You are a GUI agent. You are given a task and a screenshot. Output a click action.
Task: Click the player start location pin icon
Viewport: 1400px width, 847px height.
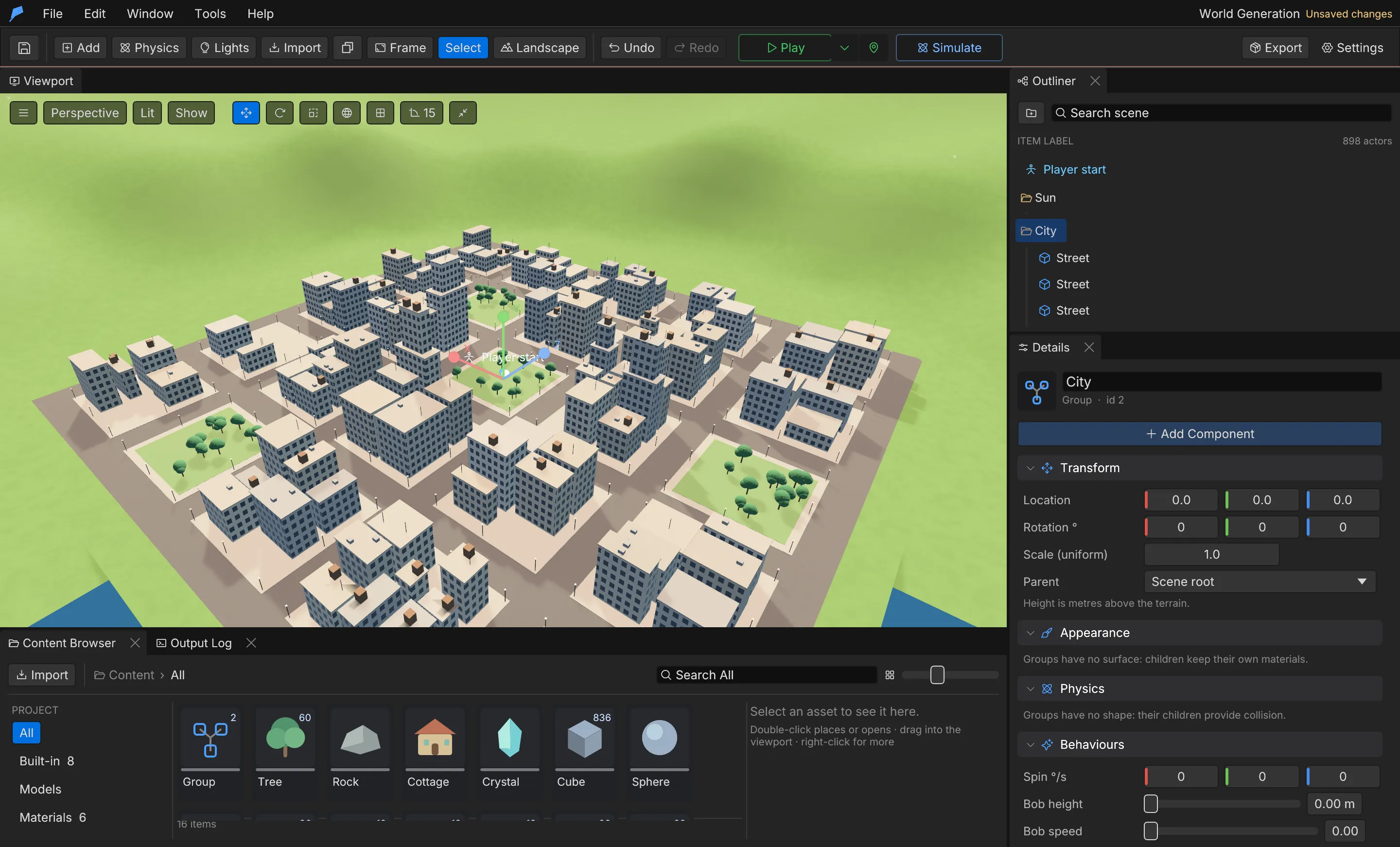pos(874,48)
